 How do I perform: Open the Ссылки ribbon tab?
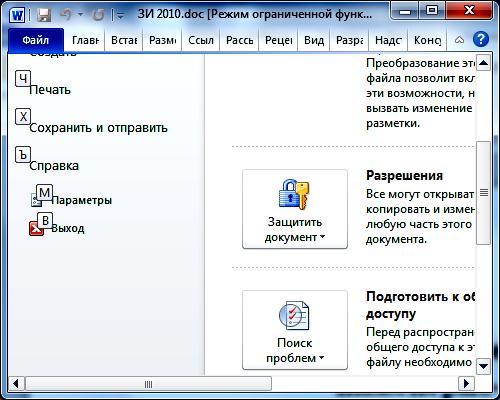coord(201,40)
